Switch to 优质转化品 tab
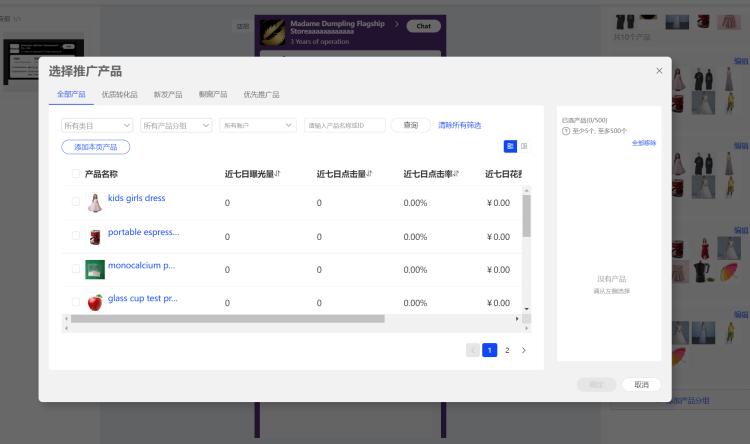 (119, 94)
